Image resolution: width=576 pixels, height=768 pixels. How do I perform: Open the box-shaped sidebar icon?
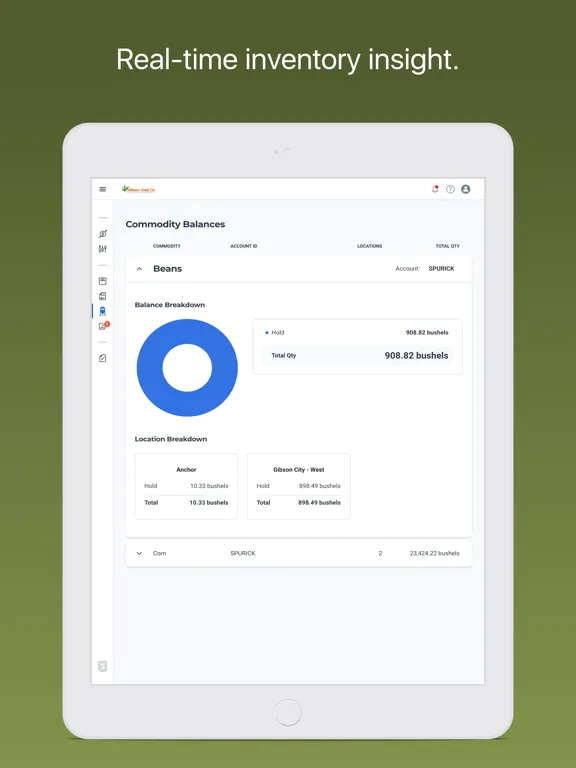coord(102,281)
